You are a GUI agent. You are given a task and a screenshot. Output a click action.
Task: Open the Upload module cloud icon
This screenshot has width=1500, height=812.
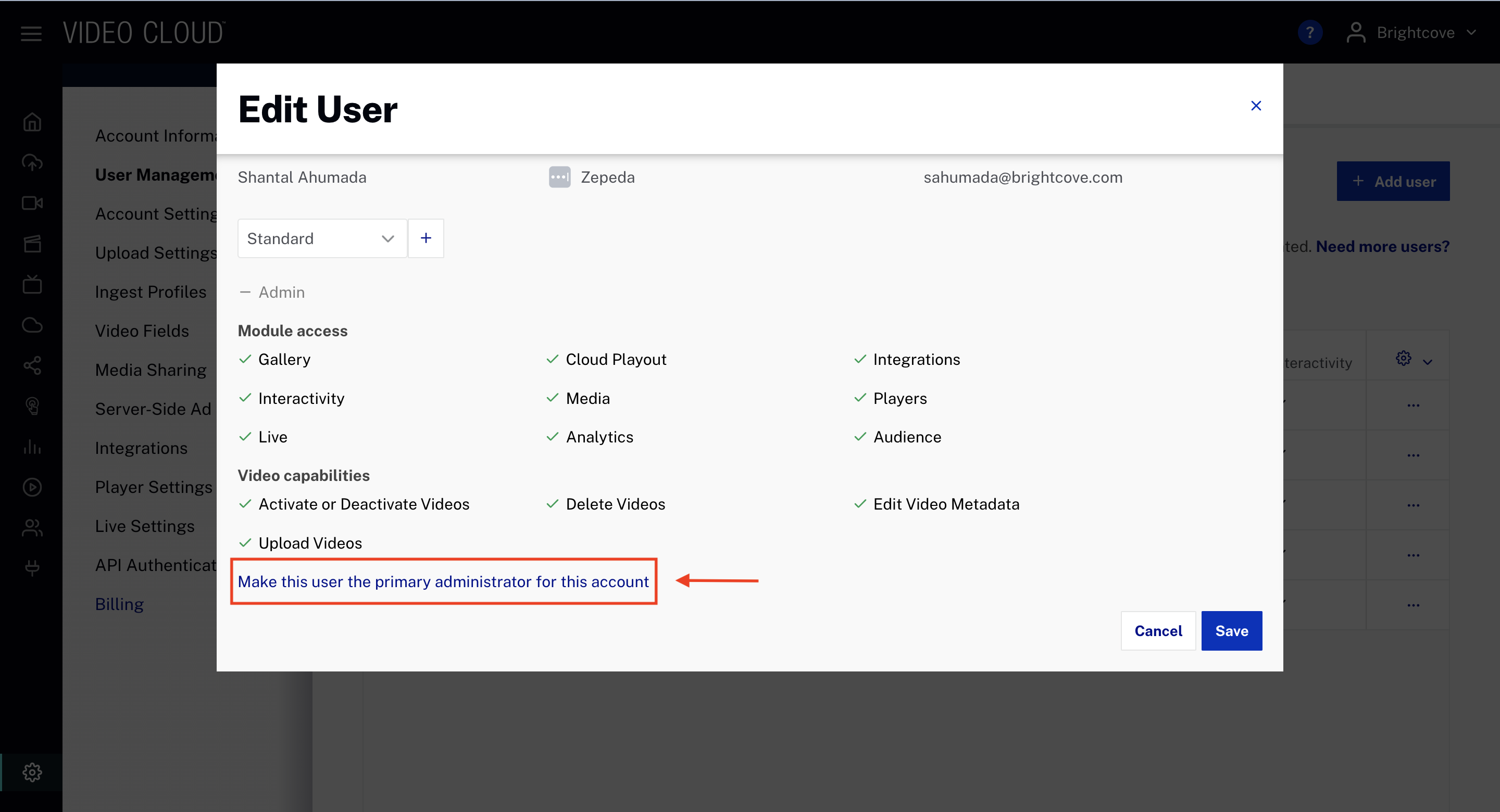tap(32, 162)
